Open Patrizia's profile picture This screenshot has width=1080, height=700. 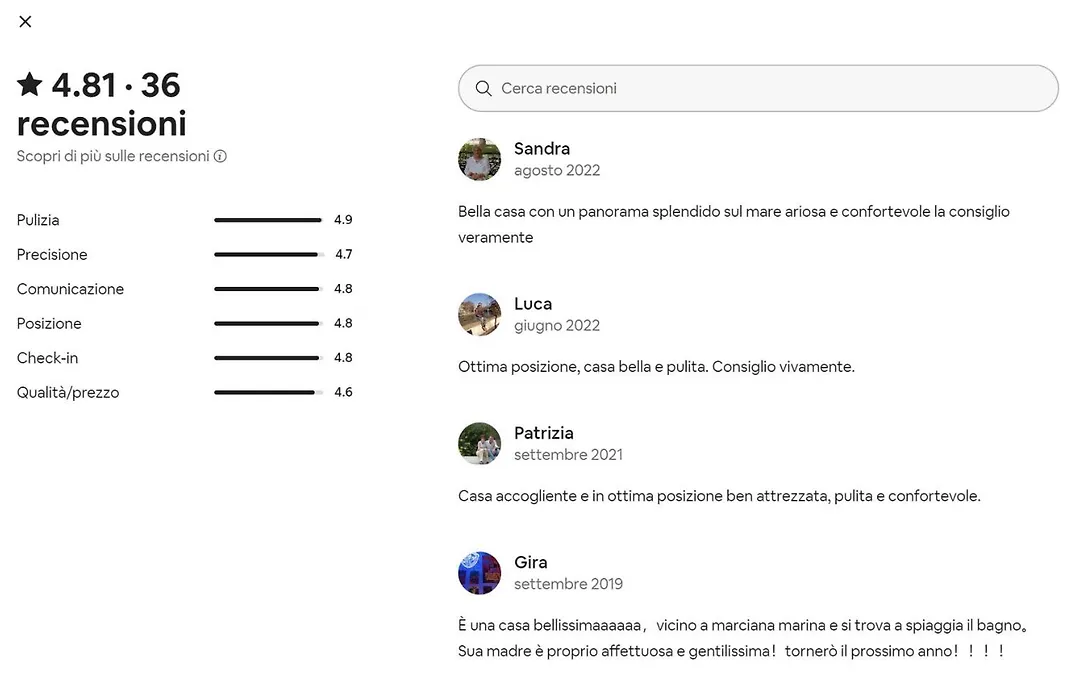pyautogui.click(x=479, y=444)
